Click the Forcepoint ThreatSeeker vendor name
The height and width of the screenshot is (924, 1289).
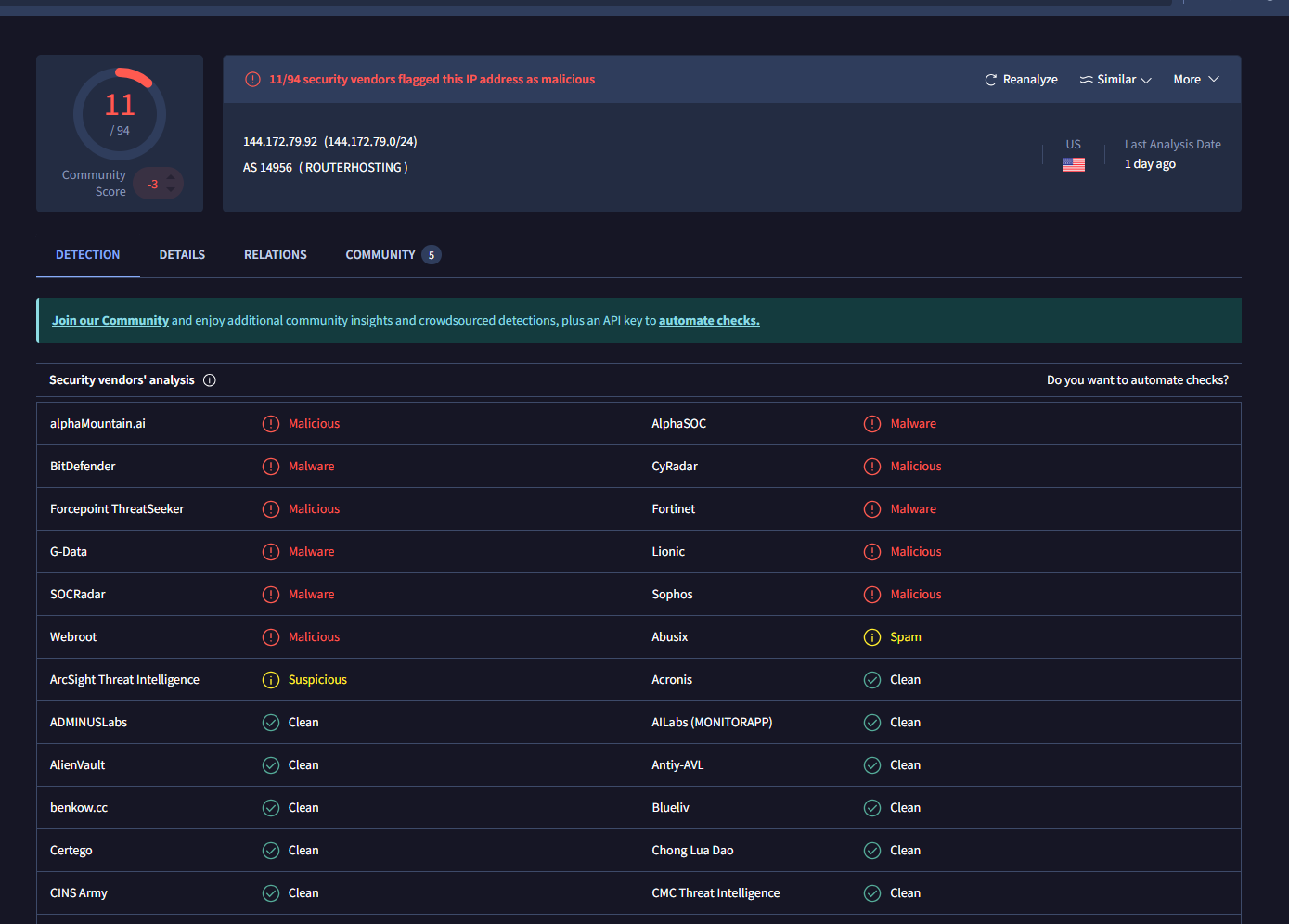[117, 509]
